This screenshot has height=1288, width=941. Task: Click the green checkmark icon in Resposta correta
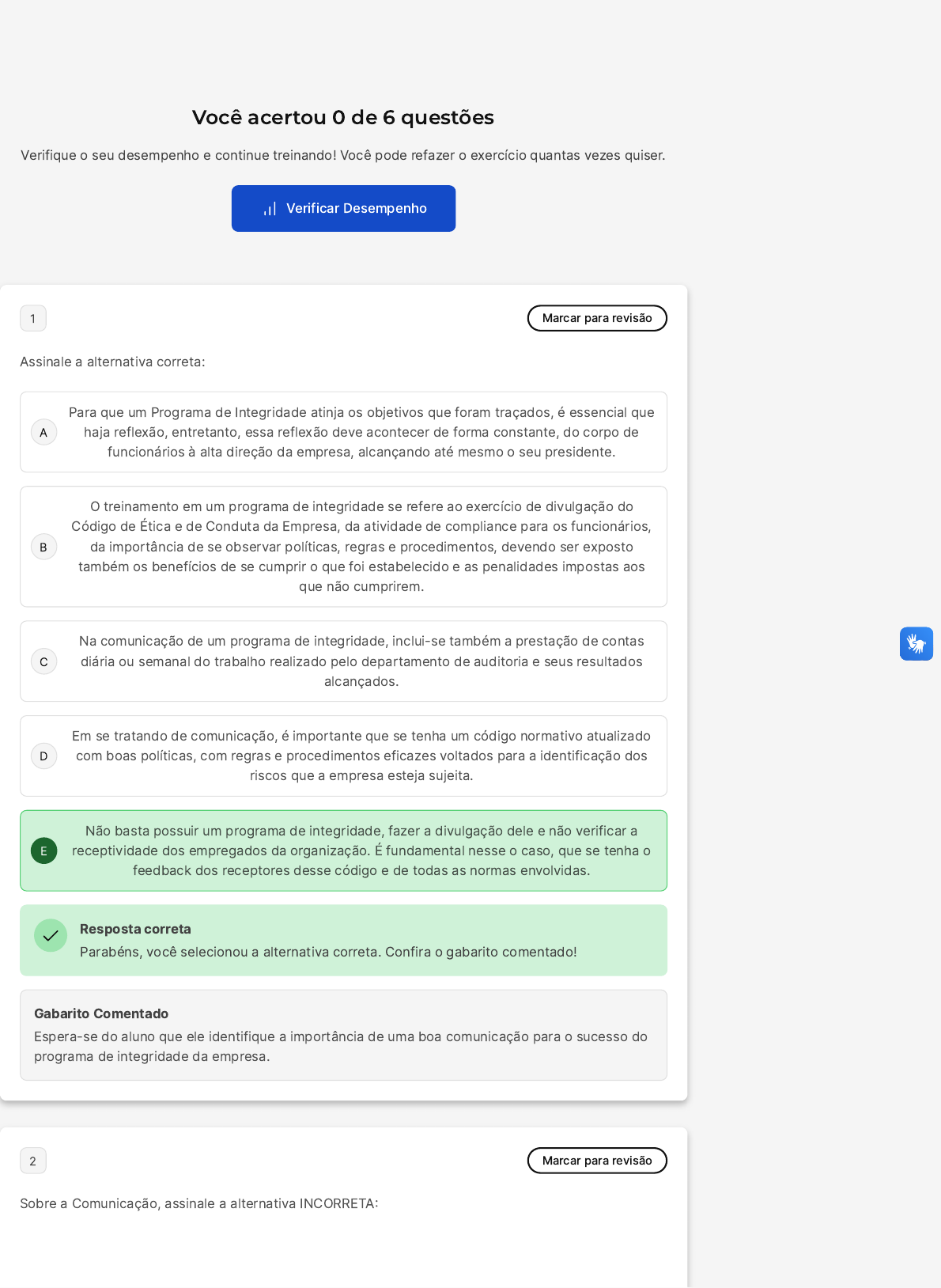tap(51, 936)
